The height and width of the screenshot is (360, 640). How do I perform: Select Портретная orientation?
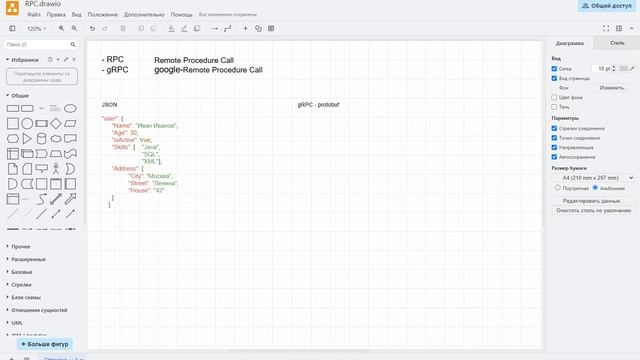click(x=558, y=188)
